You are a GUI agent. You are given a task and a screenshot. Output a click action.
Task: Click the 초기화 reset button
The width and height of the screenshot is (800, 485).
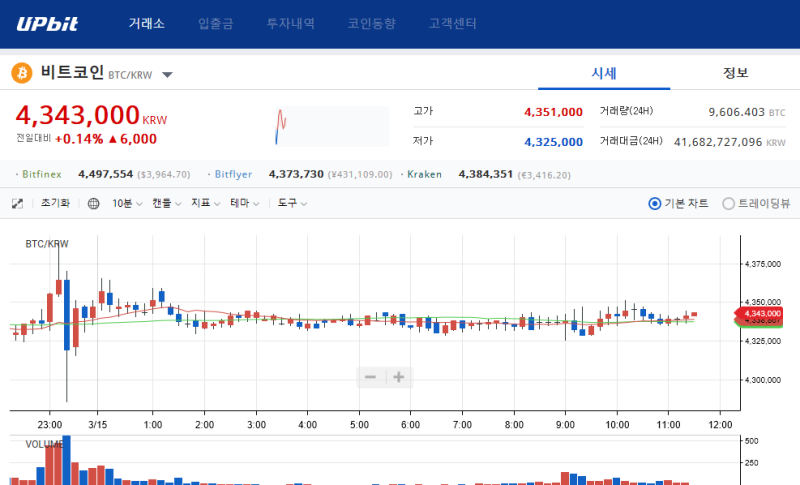(55, 203)
